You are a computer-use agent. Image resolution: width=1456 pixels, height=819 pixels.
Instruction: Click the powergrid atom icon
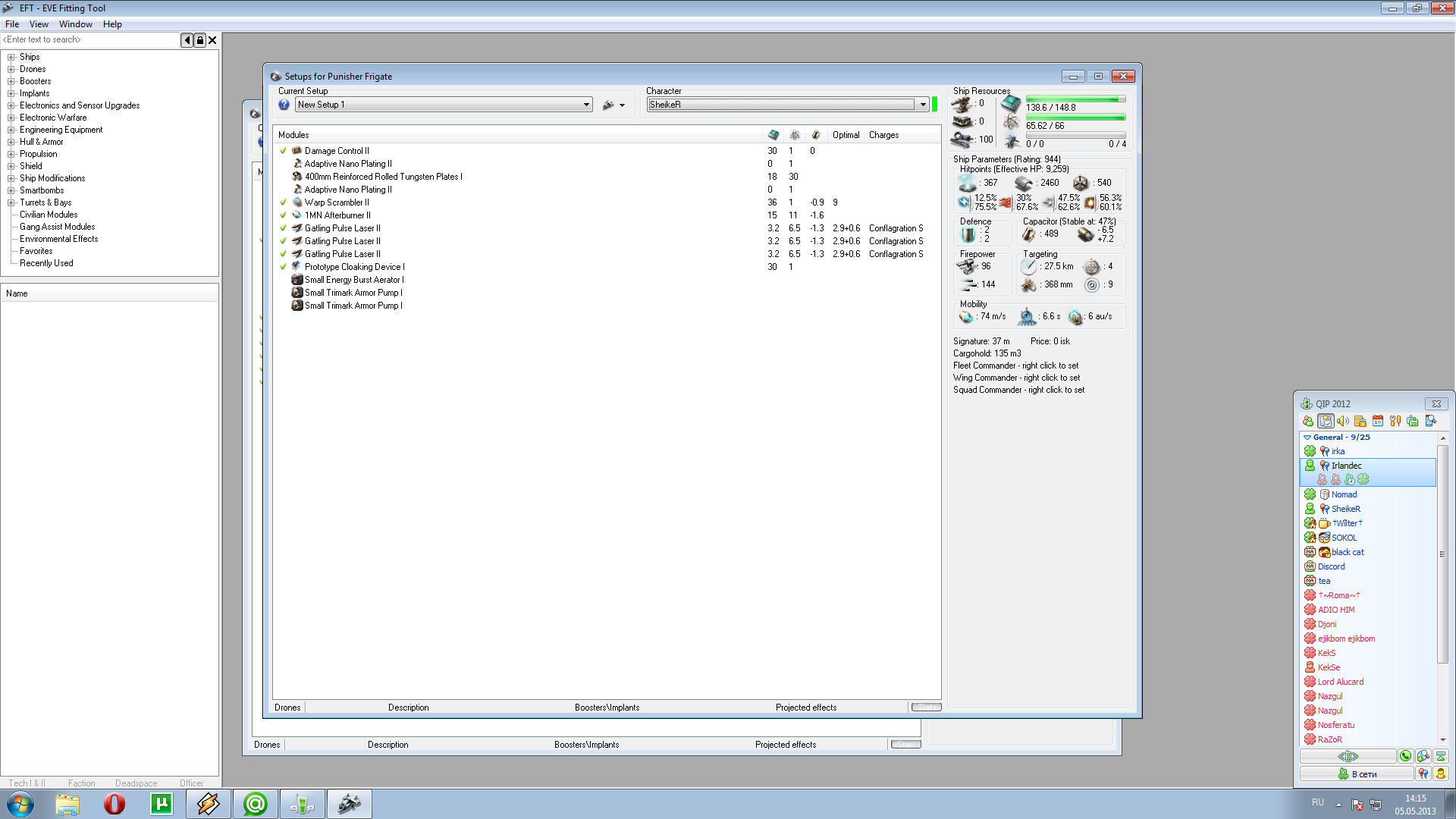[1011, 122]
